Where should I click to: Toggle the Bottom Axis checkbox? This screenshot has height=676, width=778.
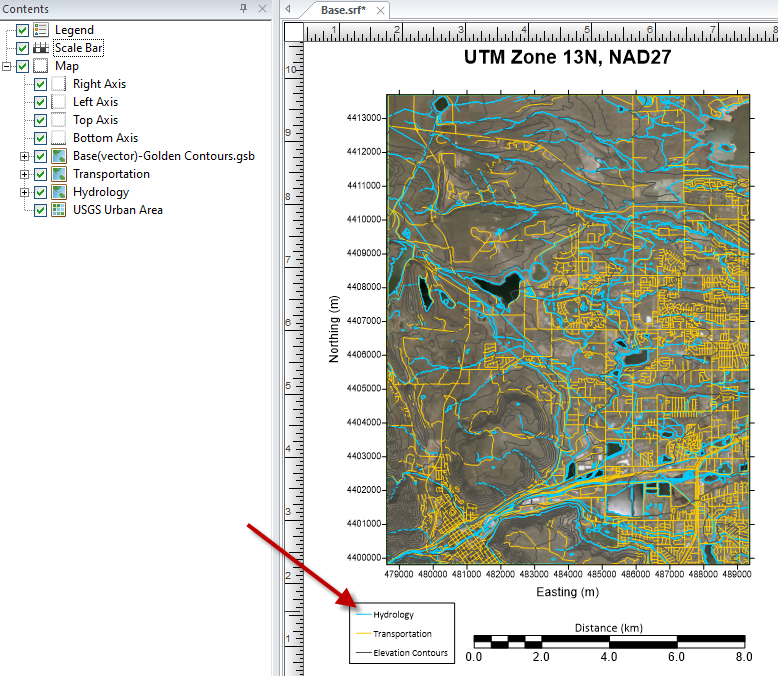click(41, 138)
